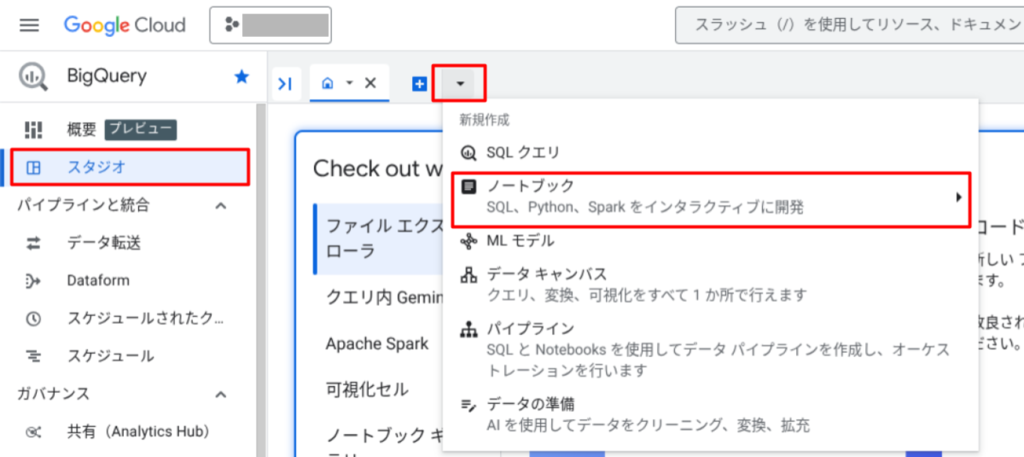This screenshot has width=1024, height=457.
Task: Select 可視化セル list item
Action: click(367, 390)
